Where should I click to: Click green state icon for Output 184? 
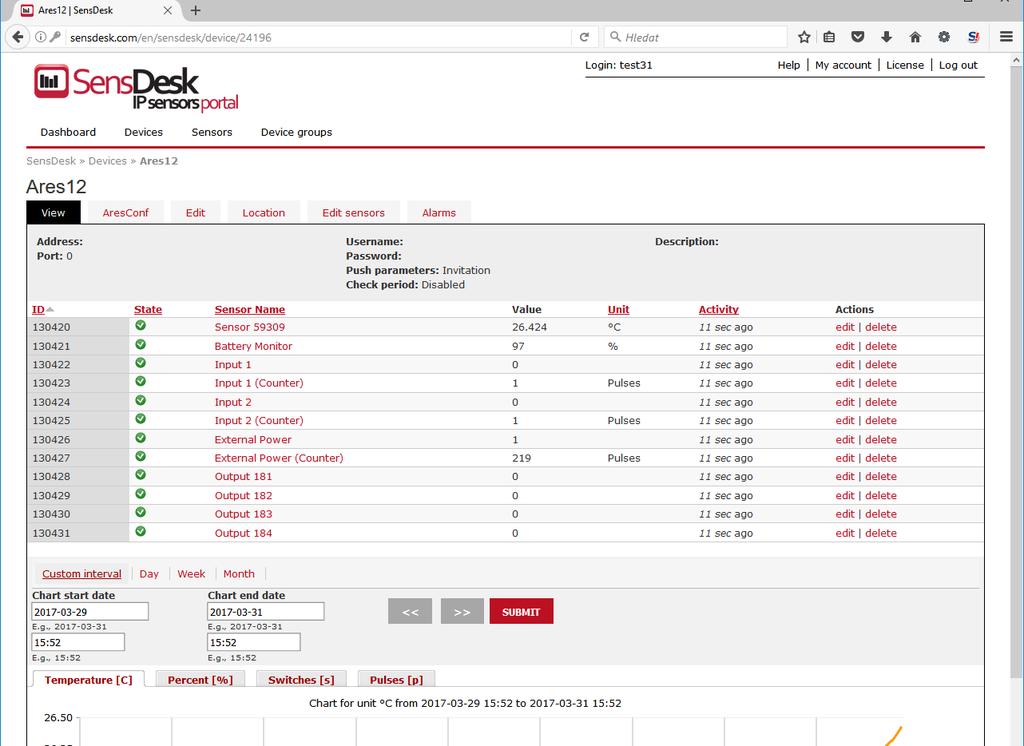tap(140, 532)
